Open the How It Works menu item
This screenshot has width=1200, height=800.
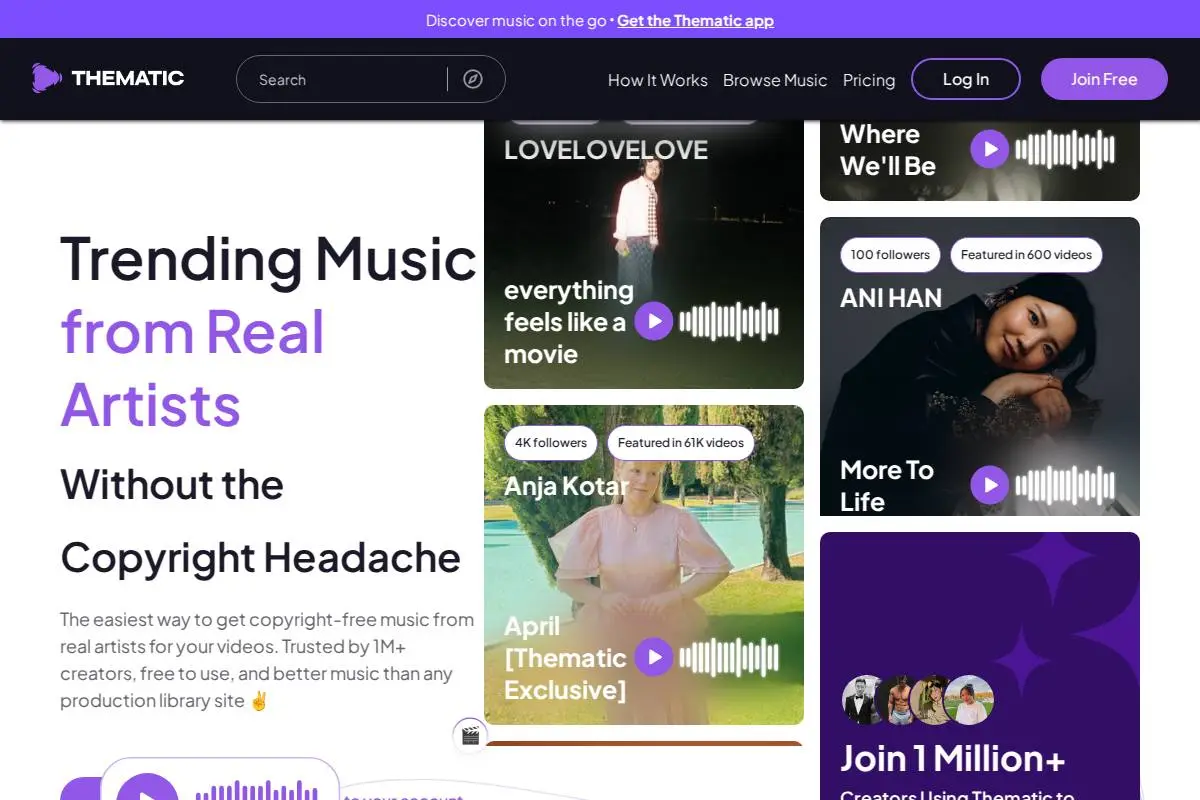658,80
